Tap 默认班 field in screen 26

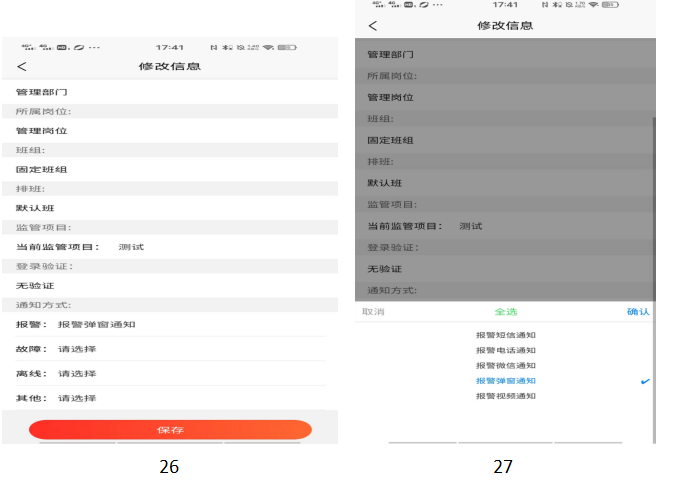tap(170, 208)
